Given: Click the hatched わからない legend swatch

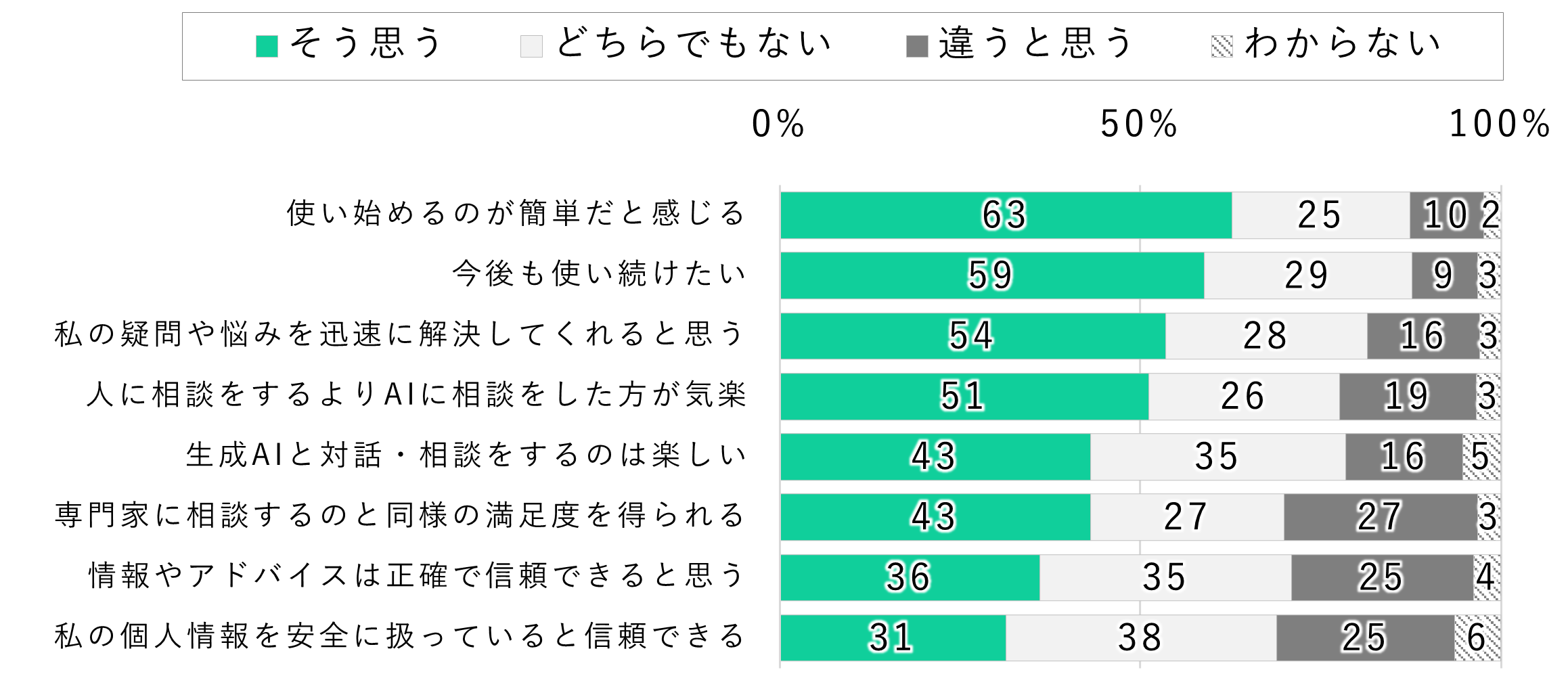Looking at the screenshot, I should click(x=1222, y=47).
